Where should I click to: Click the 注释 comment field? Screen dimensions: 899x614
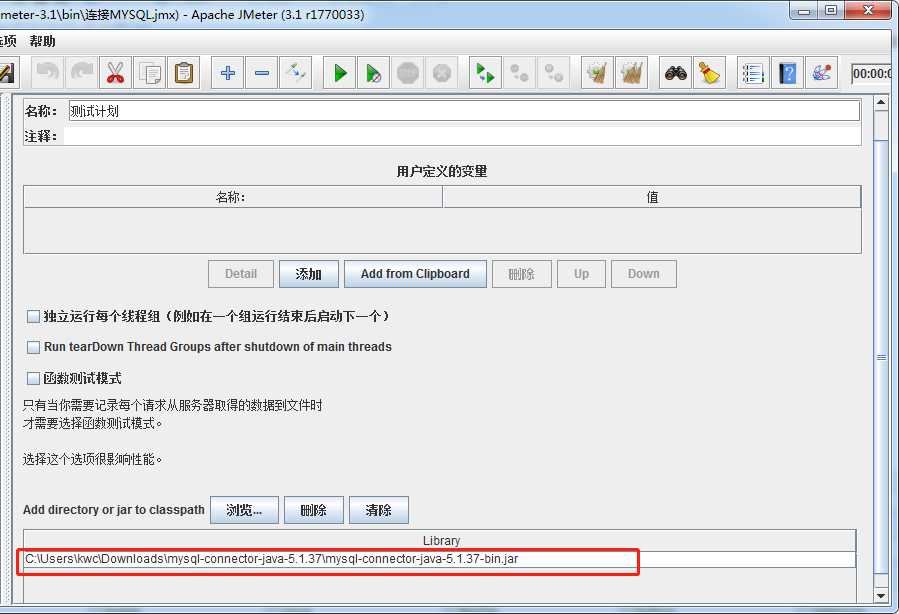462,136
